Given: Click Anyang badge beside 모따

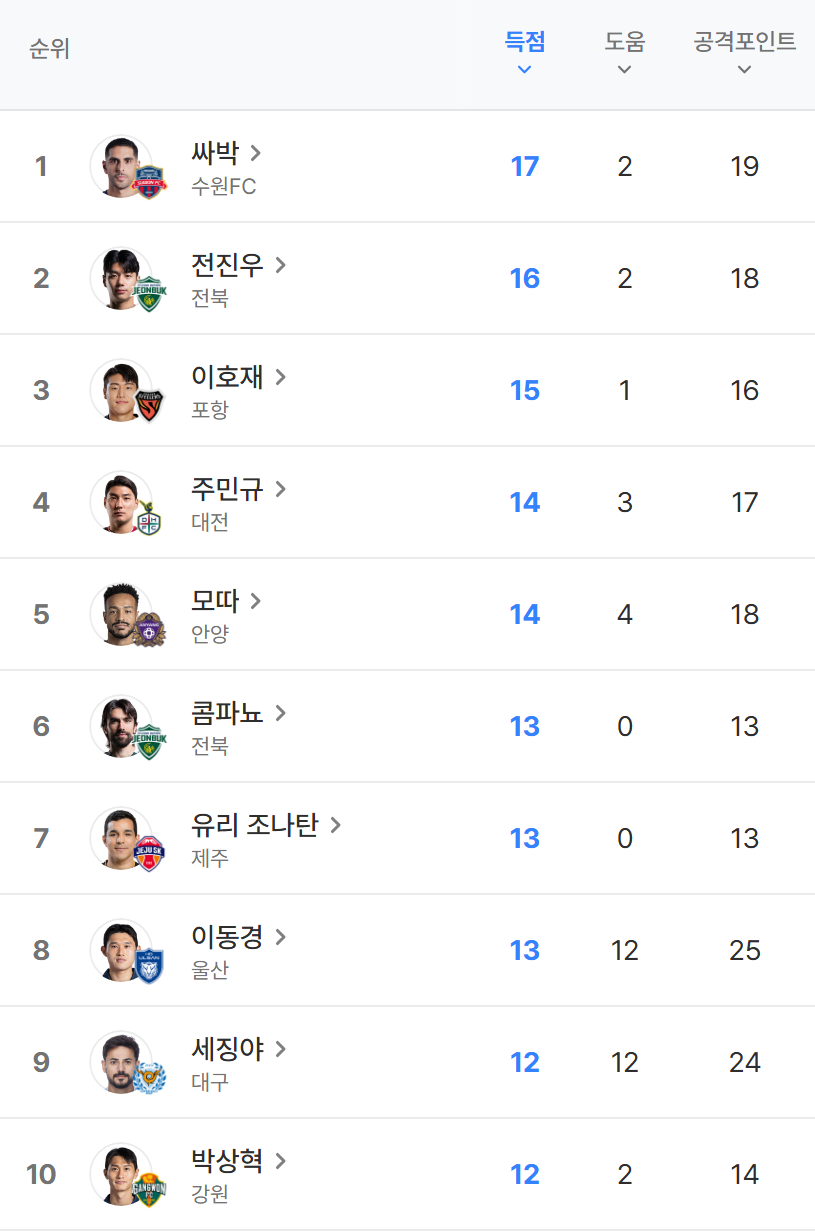Looking at the screenshot, I should coord(150,630).
